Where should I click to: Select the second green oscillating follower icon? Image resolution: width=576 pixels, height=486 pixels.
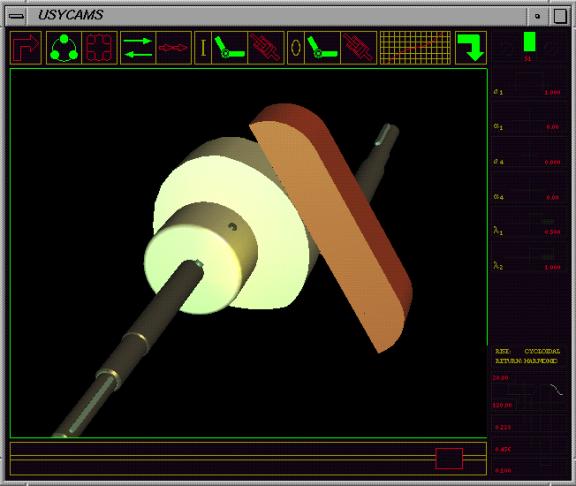click(322, 48)
